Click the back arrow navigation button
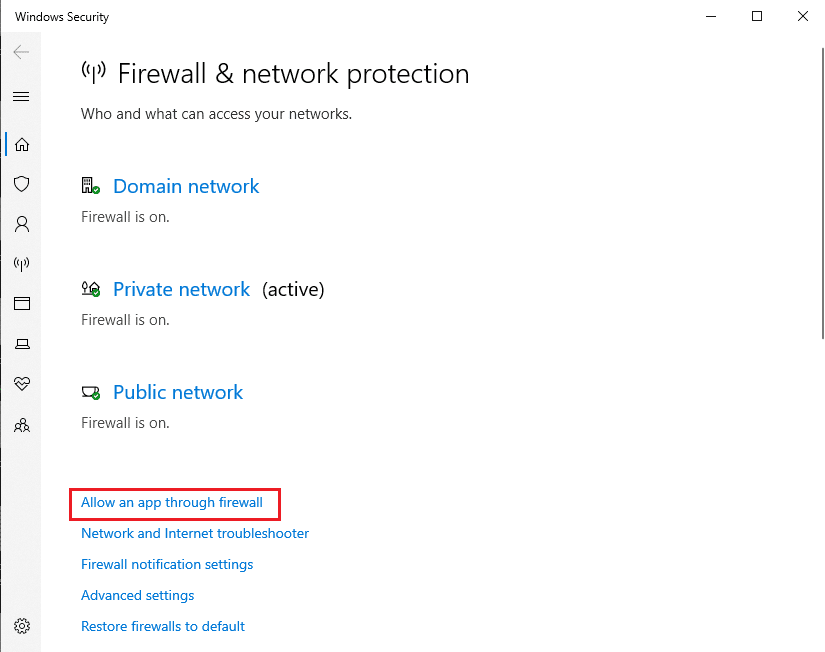Image resolution: width=825 pixels, height=652 pixels. pyautogui.click(x=20, y=52)
